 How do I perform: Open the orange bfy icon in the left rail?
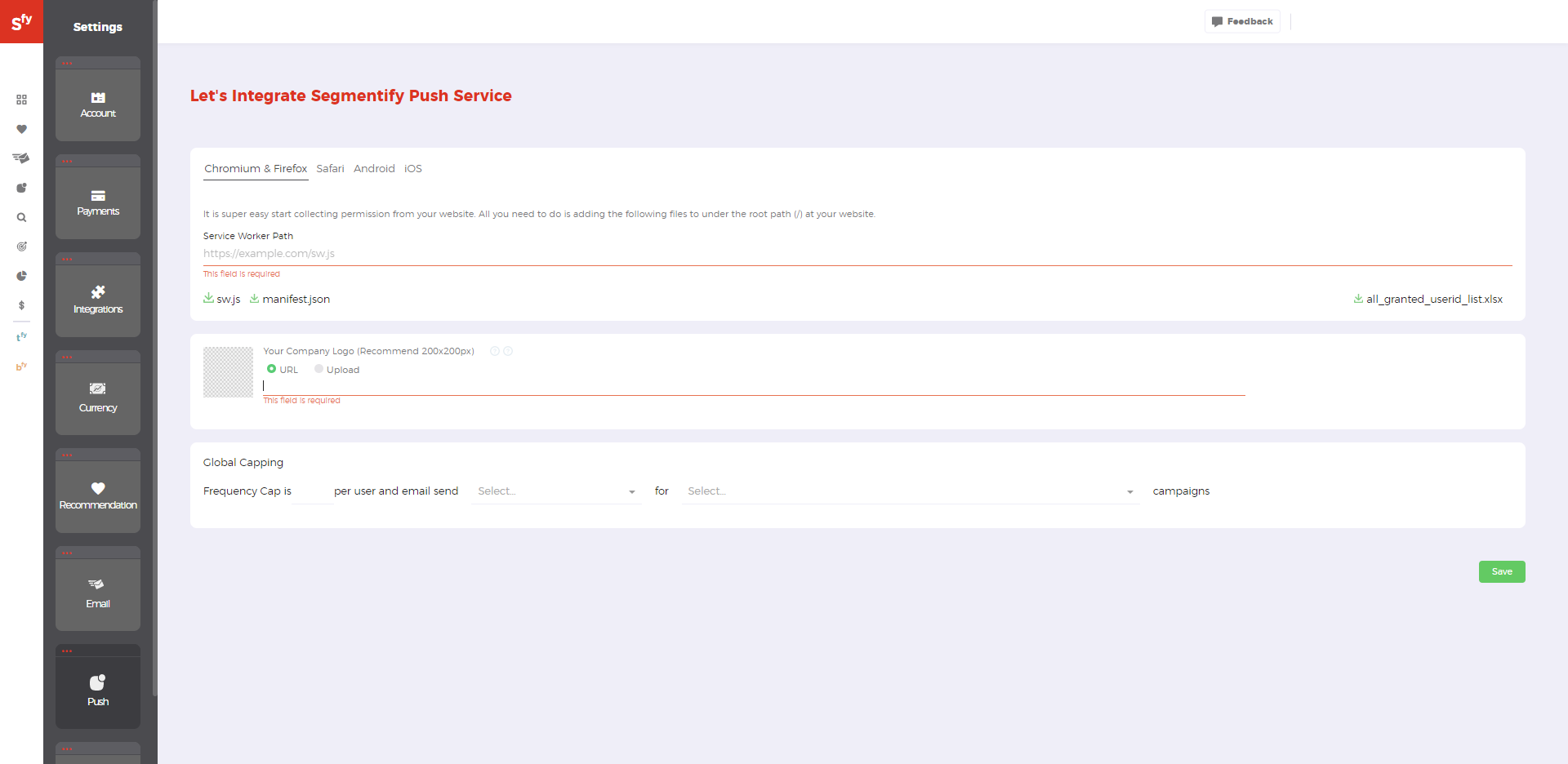pos(21,366)
